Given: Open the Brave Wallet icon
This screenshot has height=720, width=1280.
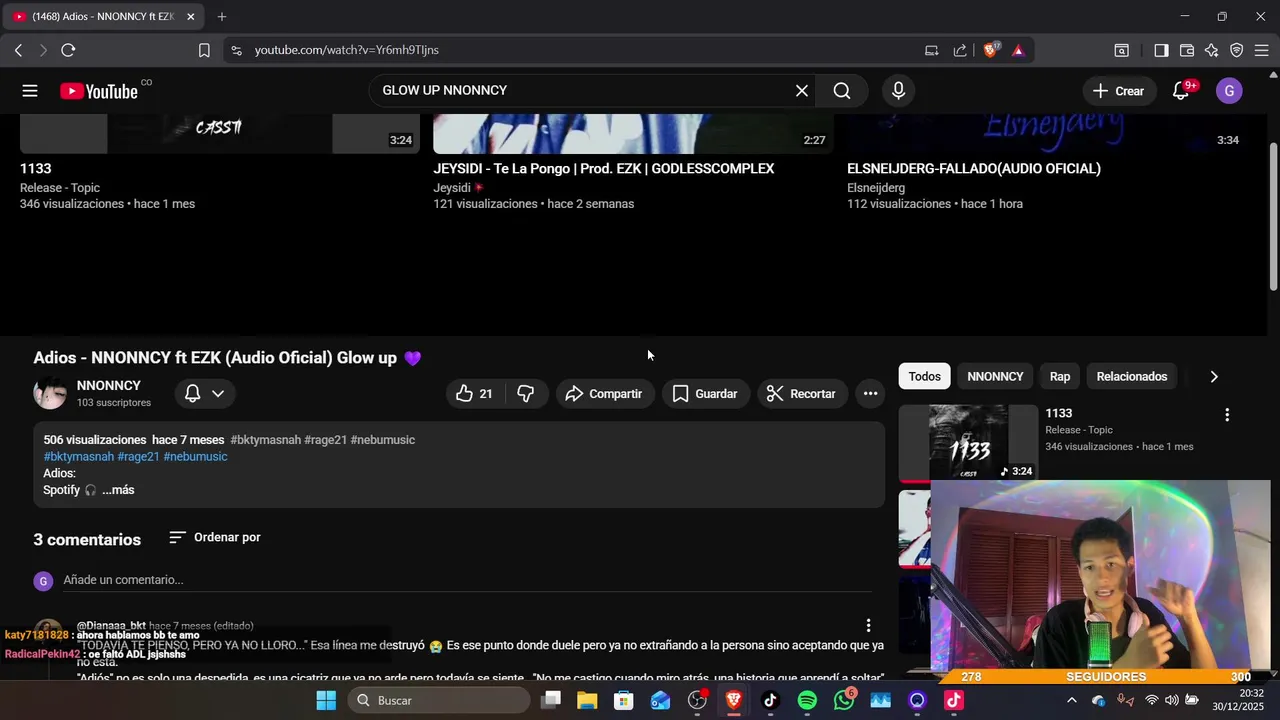Looking at the screenshot, I should click(x=1187, y=50).
